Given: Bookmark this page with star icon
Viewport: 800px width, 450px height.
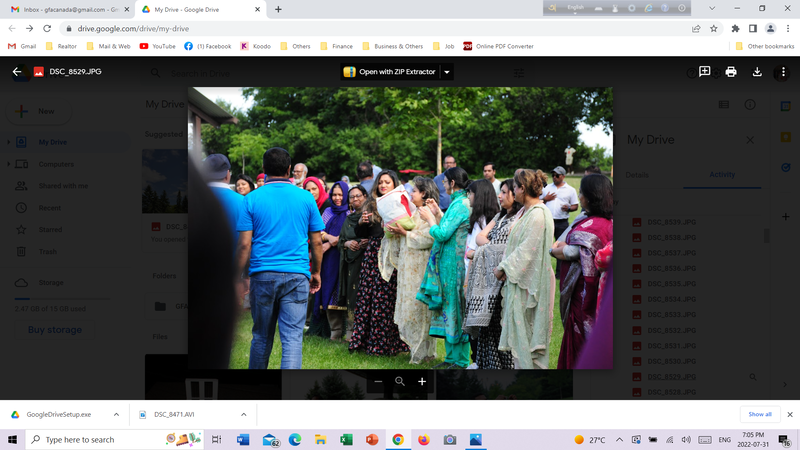Looking at the screenshot, I should pos(714,29).
